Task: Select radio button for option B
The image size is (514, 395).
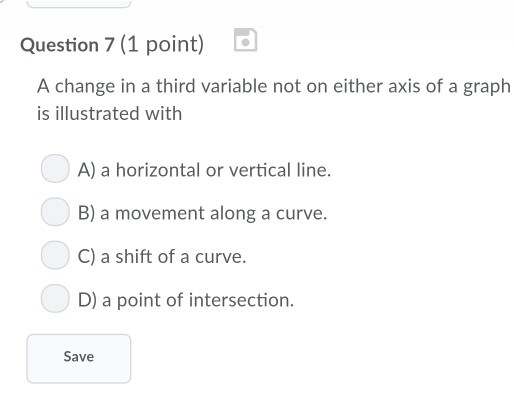Action: 55,212
